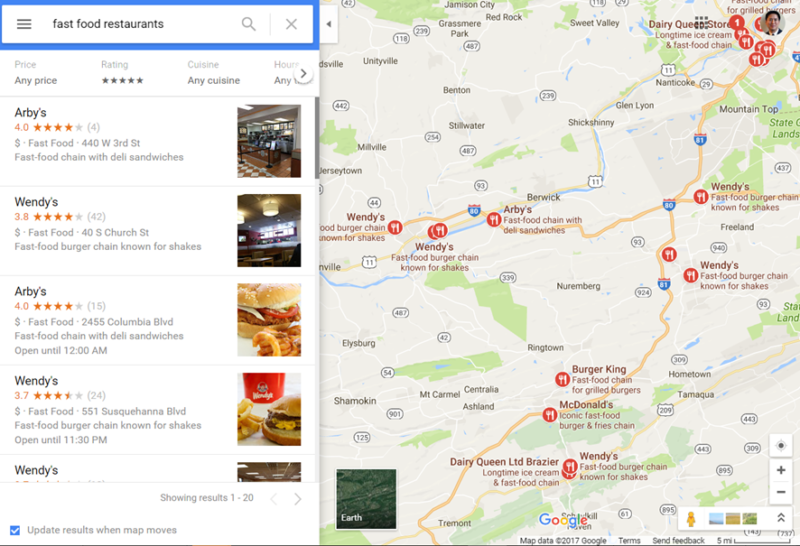
Task: Expand the imagery strip double arrow
Action: tap(781, 518)
